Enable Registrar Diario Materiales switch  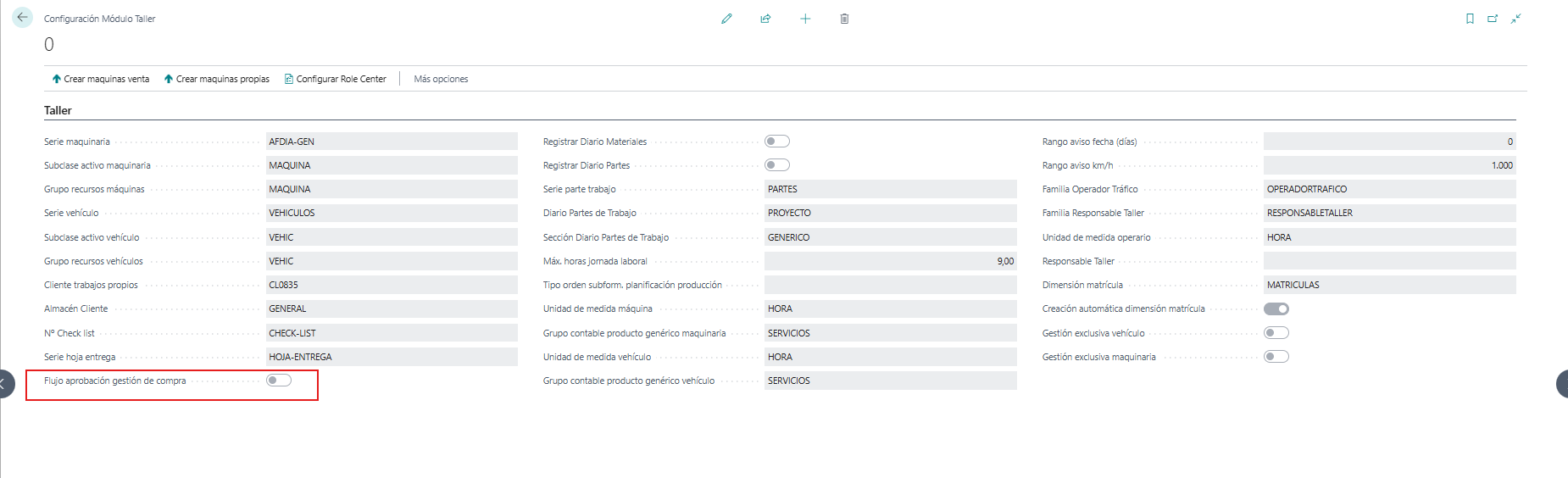click(777, 142)
